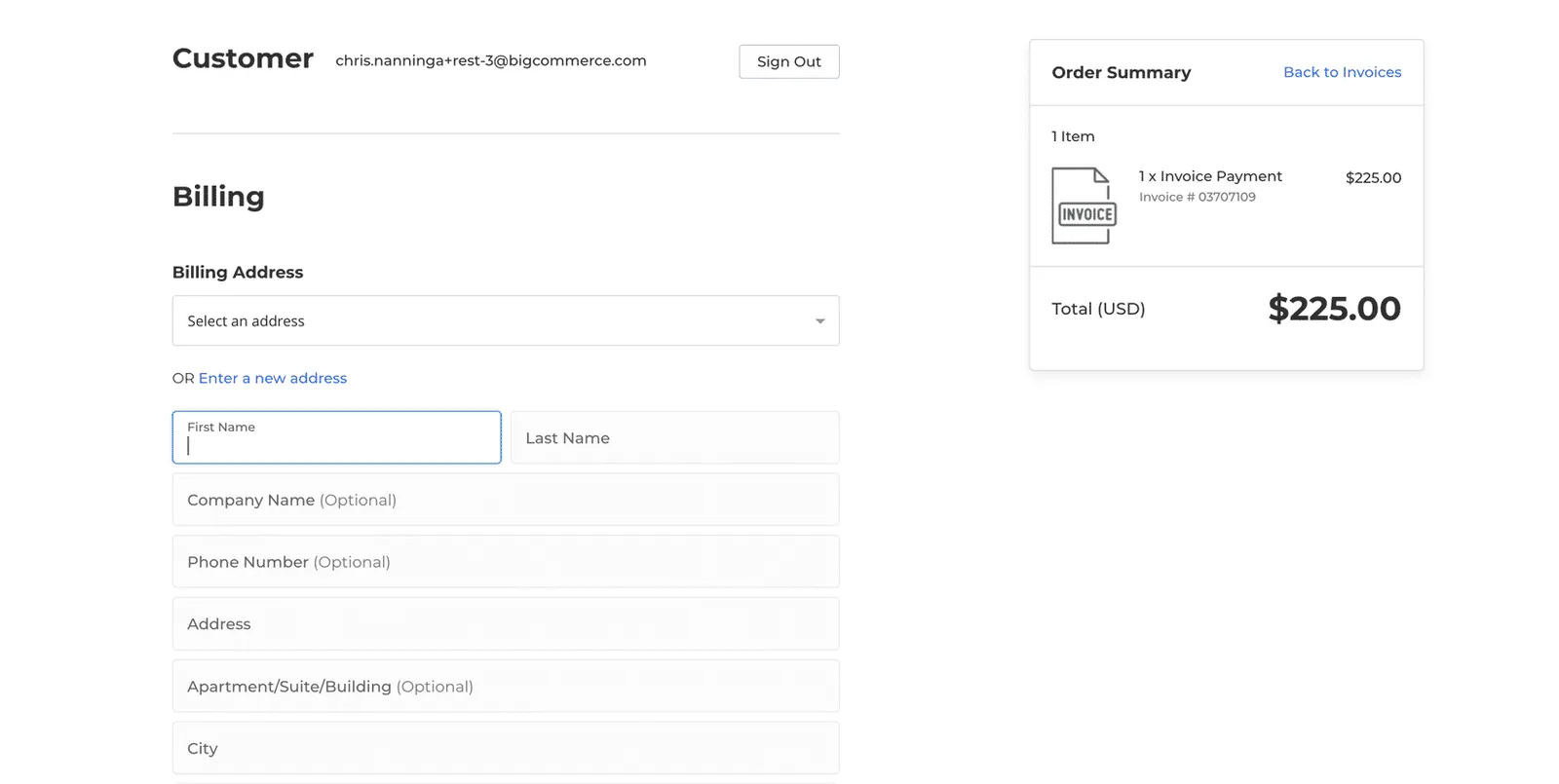1559x784 pixels.
Task: Focus the Address input field
Action: coord(506,623)
